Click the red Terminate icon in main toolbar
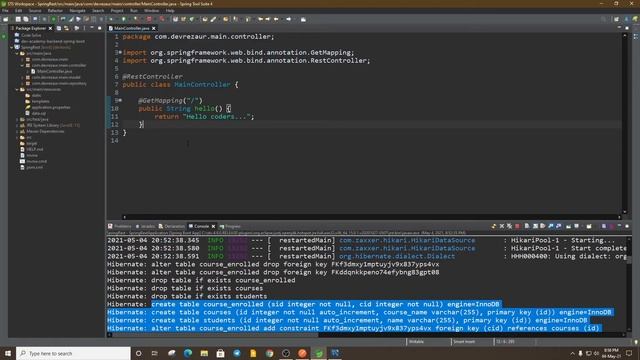This screenshot has width=640, height=360. point(149,19)
